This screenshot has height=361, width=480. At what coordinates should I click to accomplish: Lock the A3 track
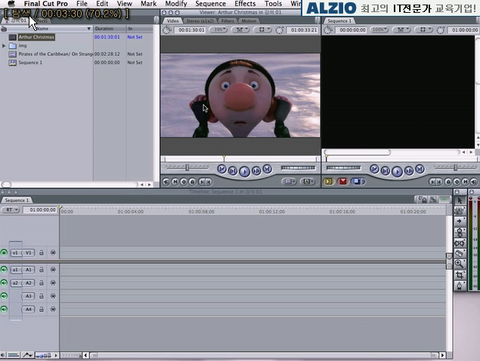41,296
